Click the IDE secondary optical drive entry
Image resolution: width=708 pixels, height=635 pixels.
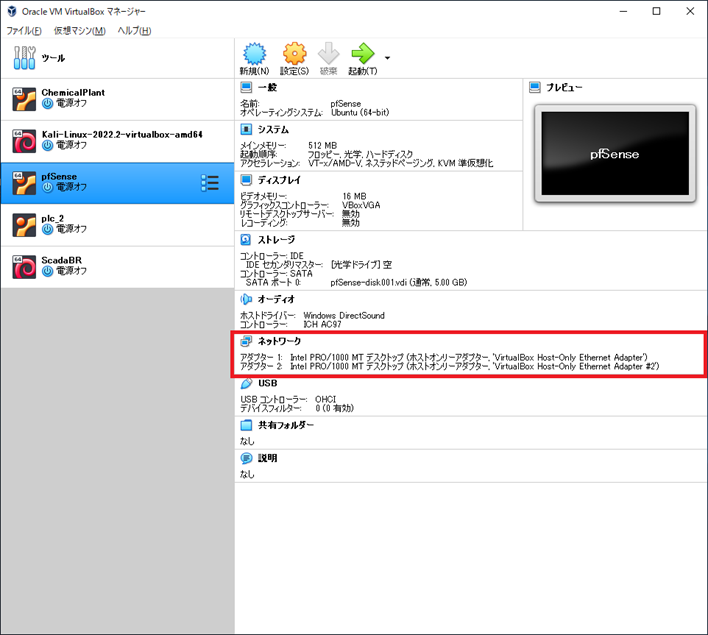pos(319,265)
